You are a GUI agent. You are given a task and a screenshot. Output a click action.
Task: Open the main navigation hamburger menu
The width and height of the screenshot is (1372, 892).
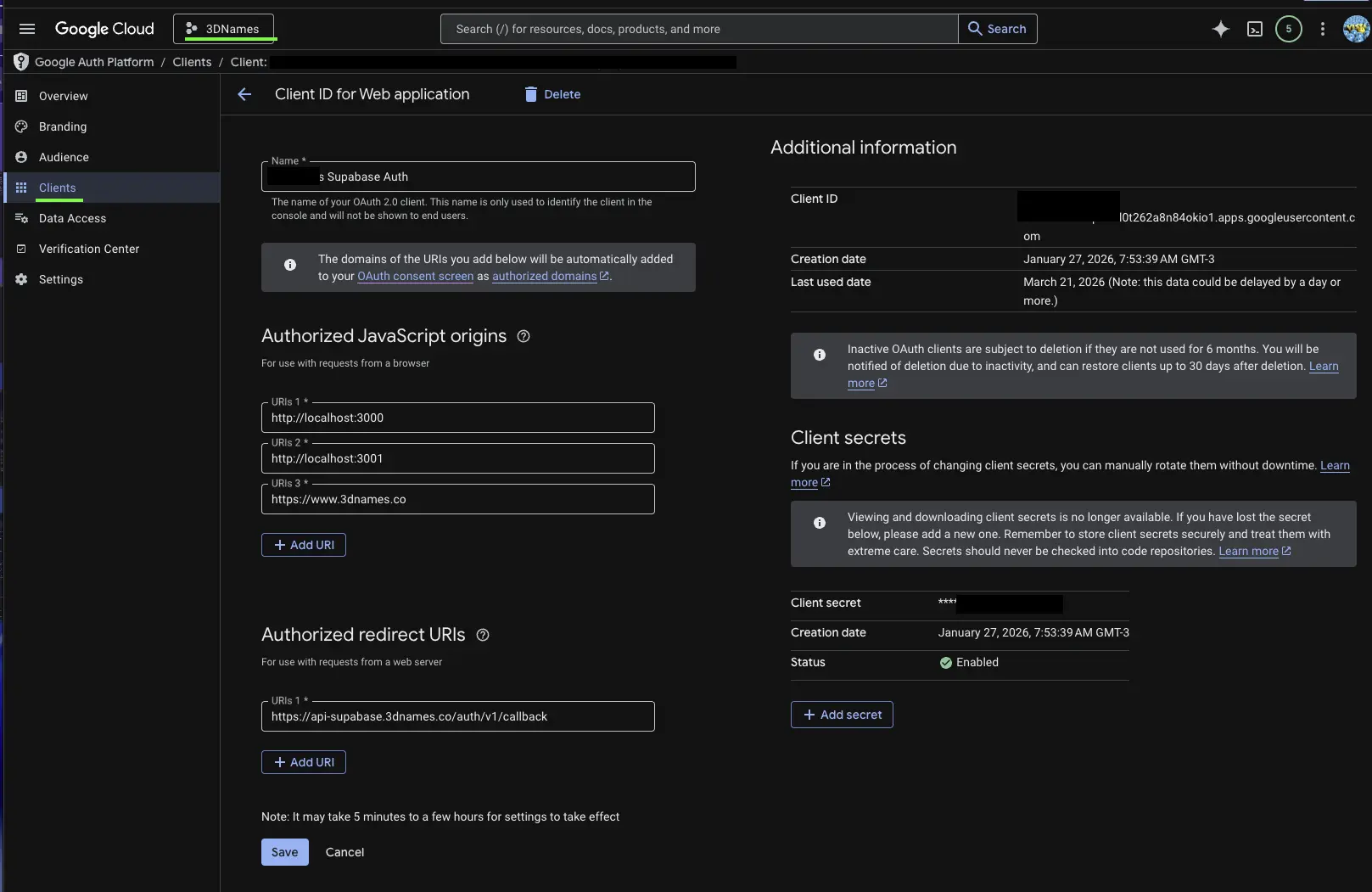click(x=27, y=29)
